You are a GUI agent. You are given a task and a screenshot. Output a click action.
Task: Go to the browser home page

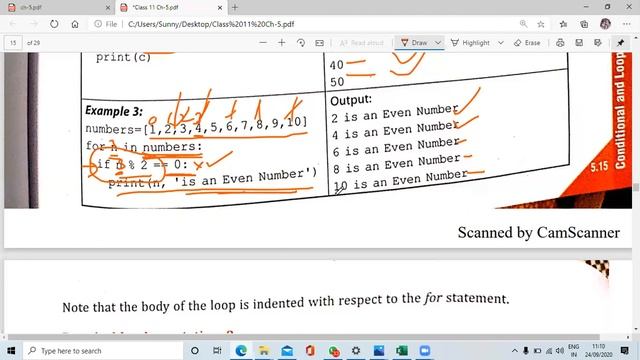pyautogui.click(x=75, y=24)
